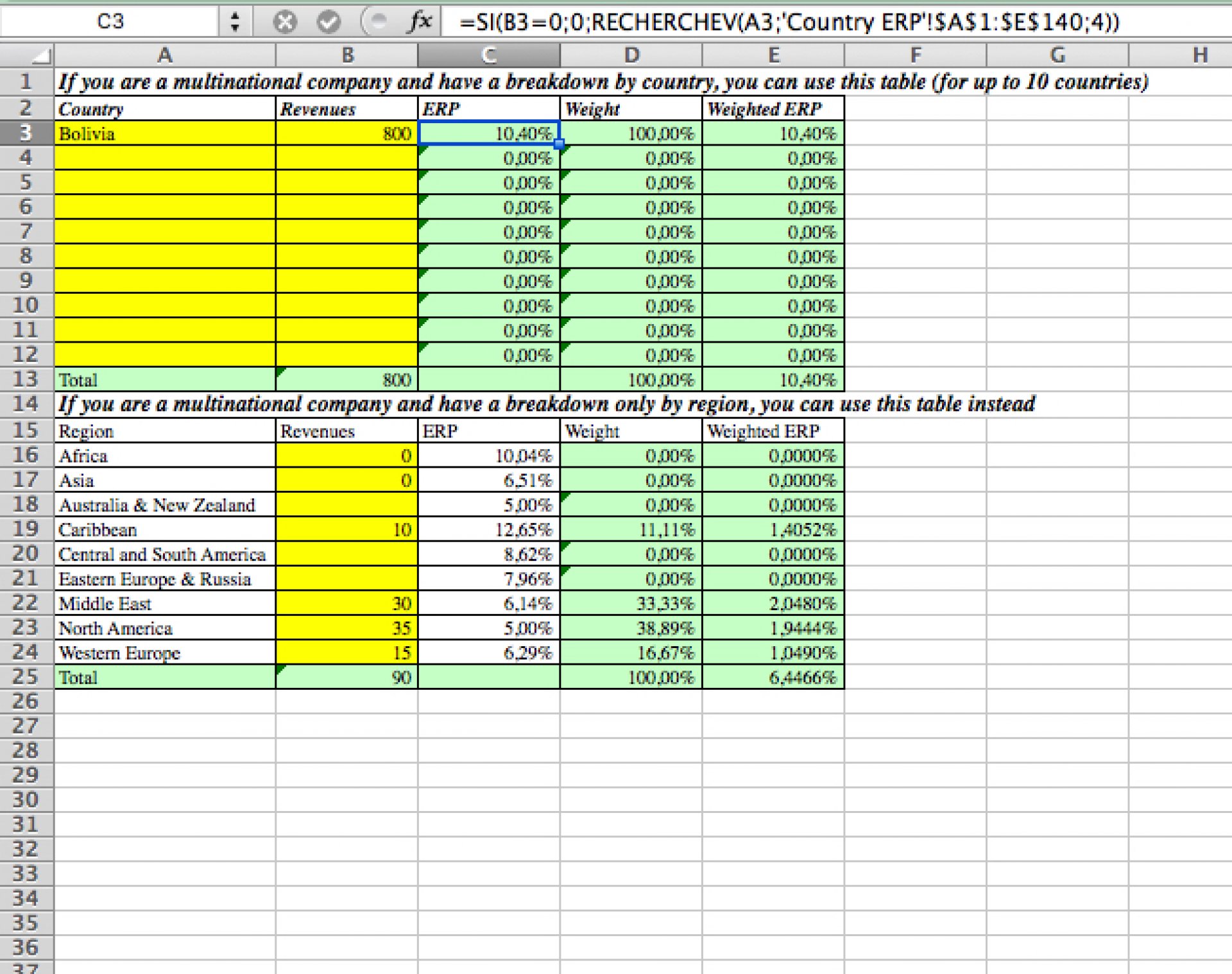Click the italic Revenues header in row 2
Screen dimensions: 1232x974
click(346, 108)
